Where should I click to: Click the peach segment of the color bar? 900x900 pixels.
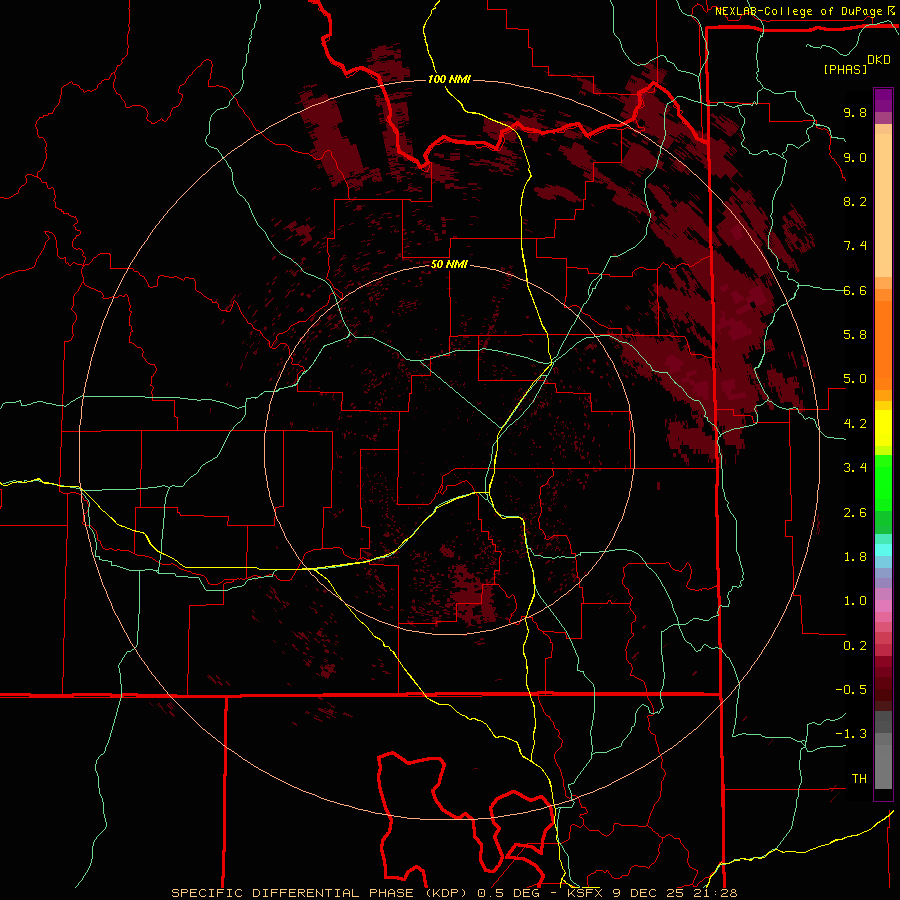coord(883,205)
